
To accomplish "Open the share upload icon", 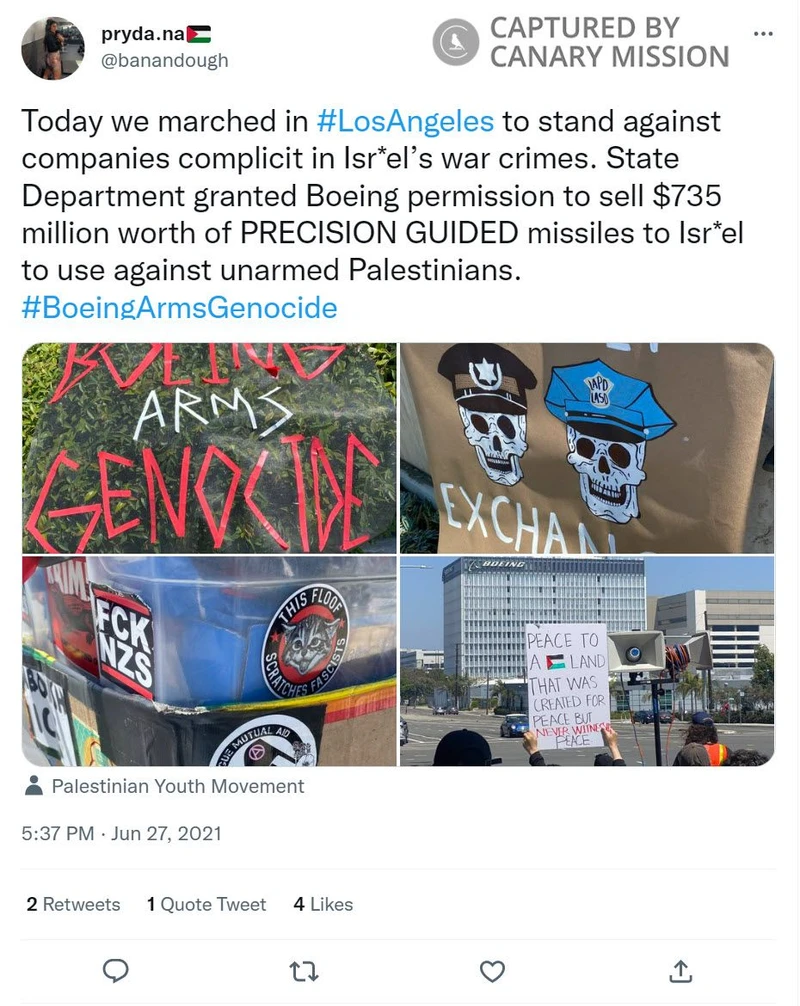I will coord(681,971).
